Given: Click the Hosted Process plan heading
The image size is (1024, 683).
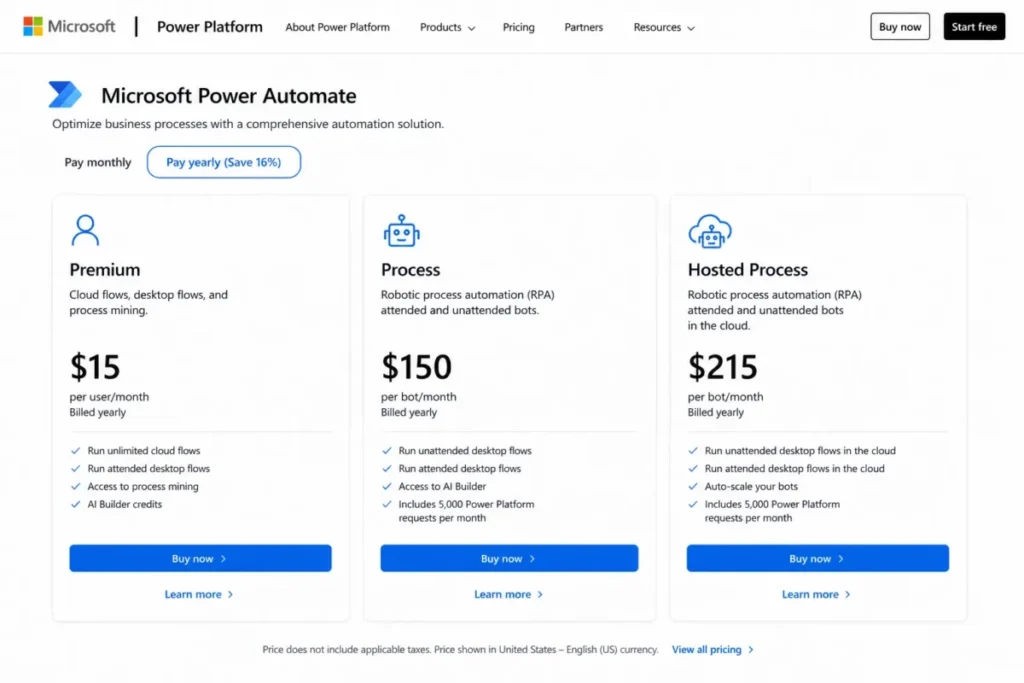Looking at the screenshot, I should click(x=748, y=270).
